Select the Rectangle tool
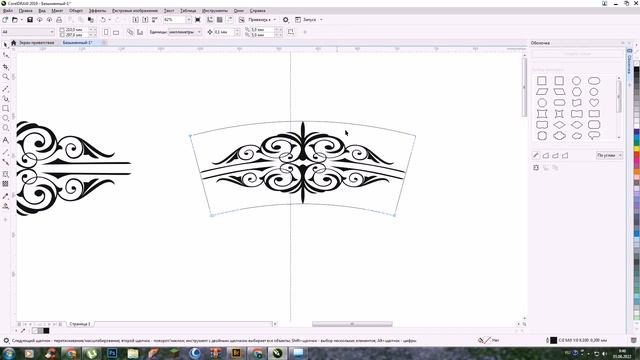The image size is (640, 360). click(5, 109)
